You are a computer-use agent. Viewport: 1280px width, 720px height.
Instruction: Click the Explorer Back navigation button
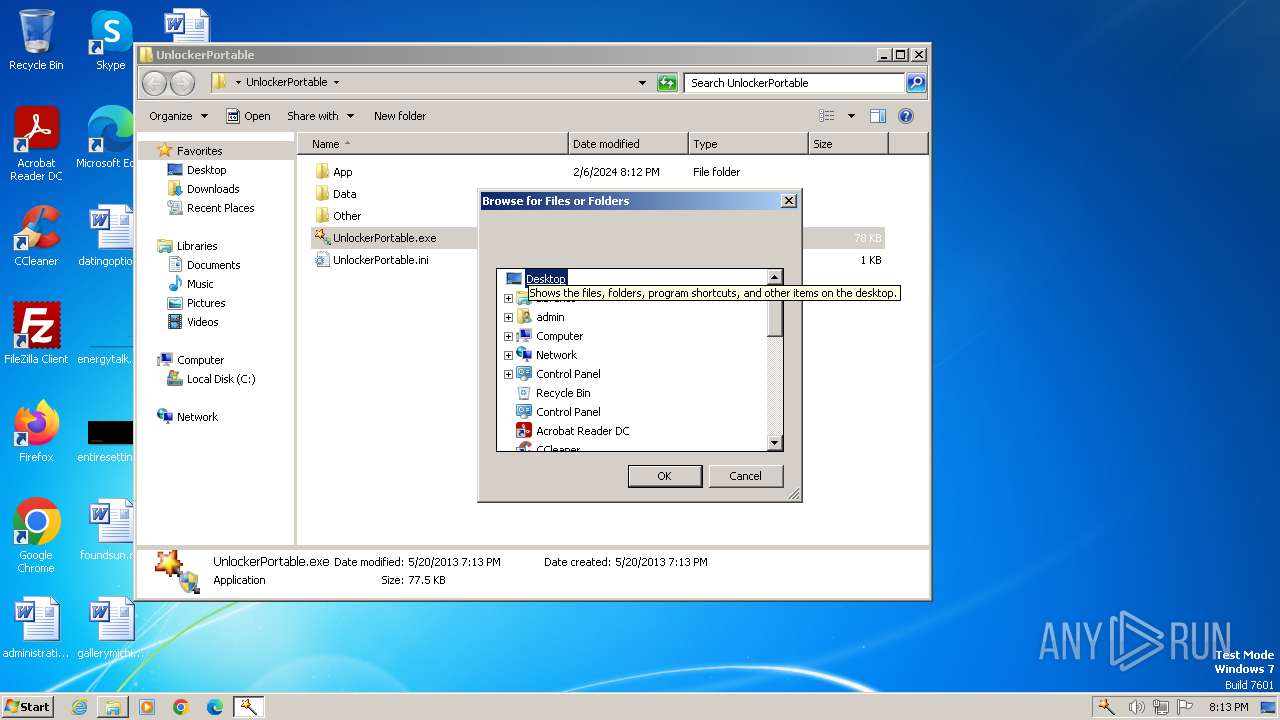(154, 83)
